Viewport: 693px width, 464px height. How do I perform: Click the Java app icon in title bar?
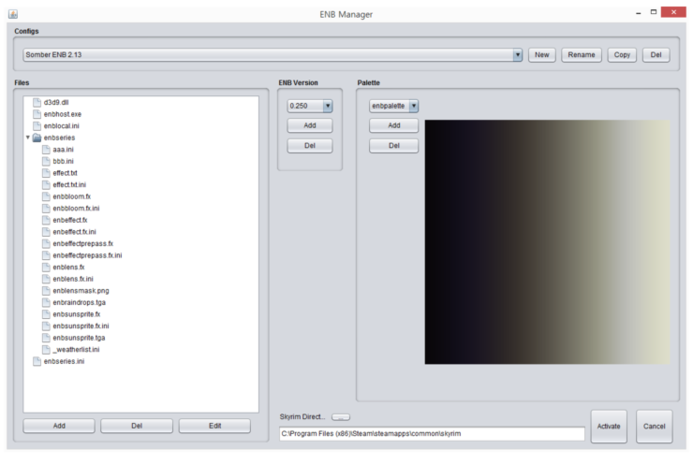click(x=13, y=14)
